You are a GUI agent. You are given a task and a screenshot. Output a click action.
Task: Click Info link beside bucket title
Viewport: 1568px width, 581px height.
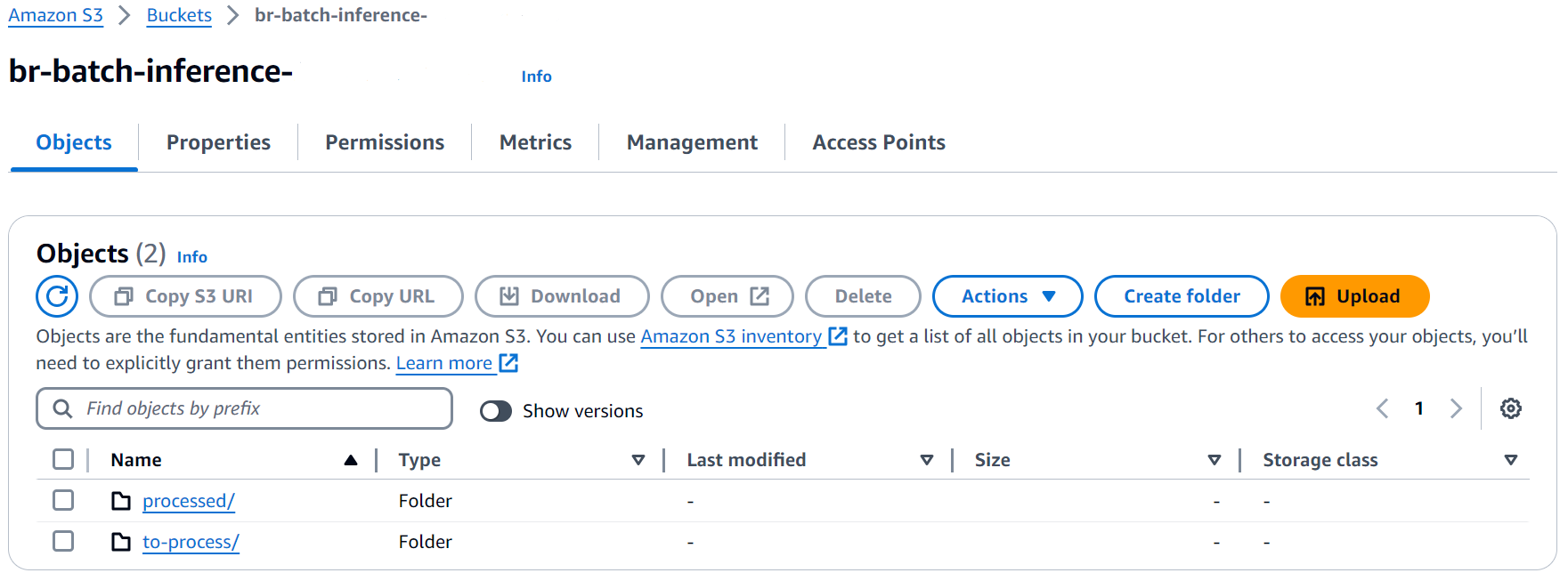(536, 77)
